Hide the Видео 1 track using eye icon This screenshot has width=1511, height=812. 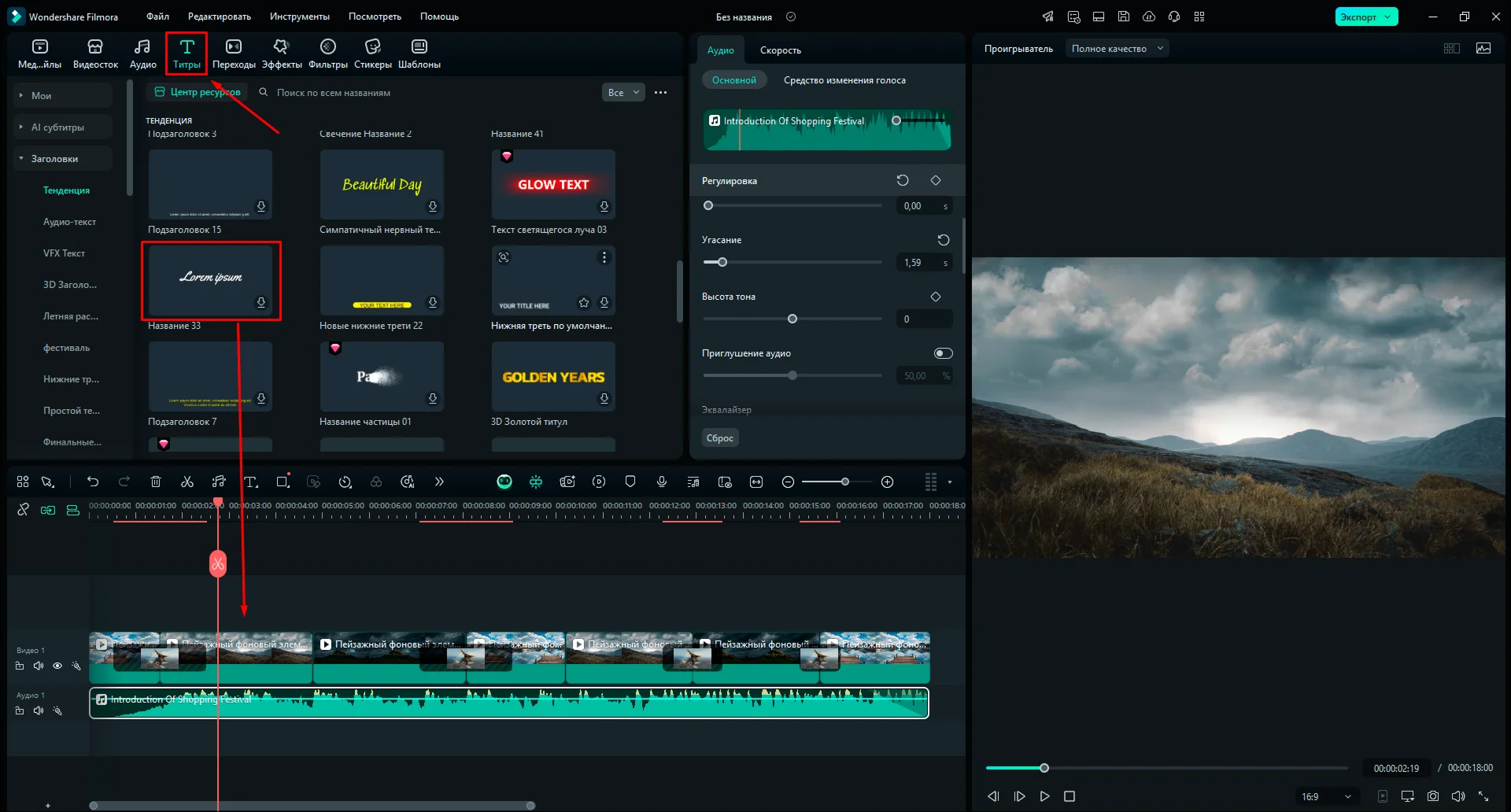(57, 666)
